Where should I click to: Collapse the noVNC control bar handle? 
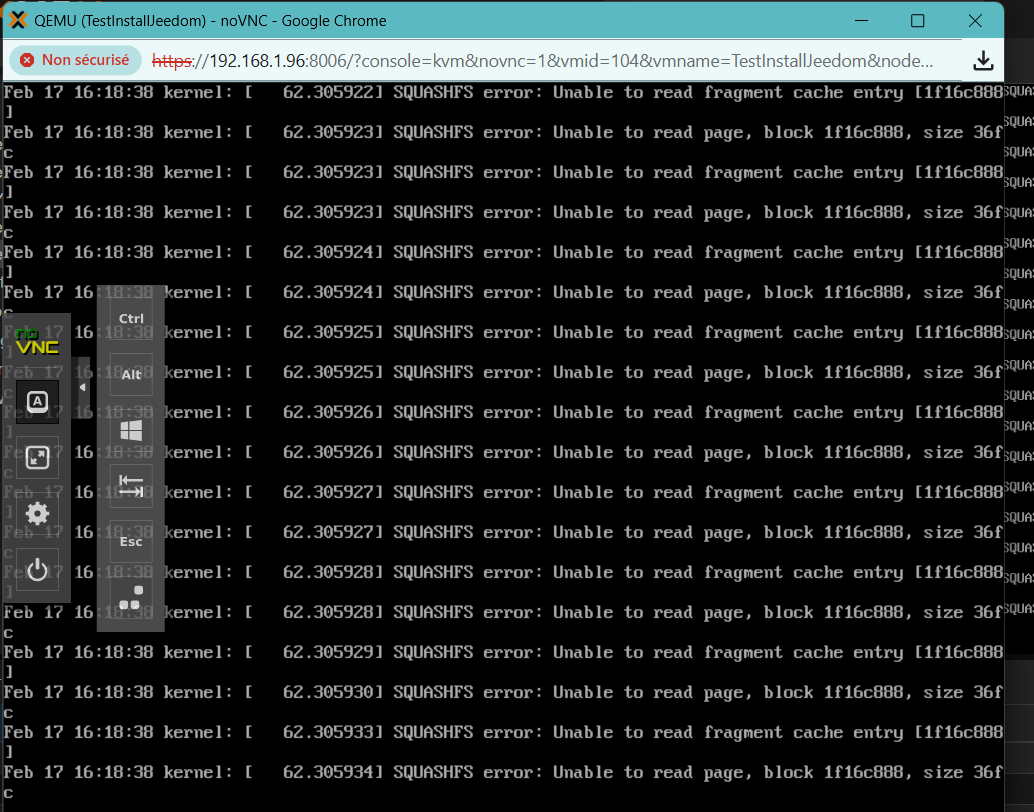click(82, 387)
